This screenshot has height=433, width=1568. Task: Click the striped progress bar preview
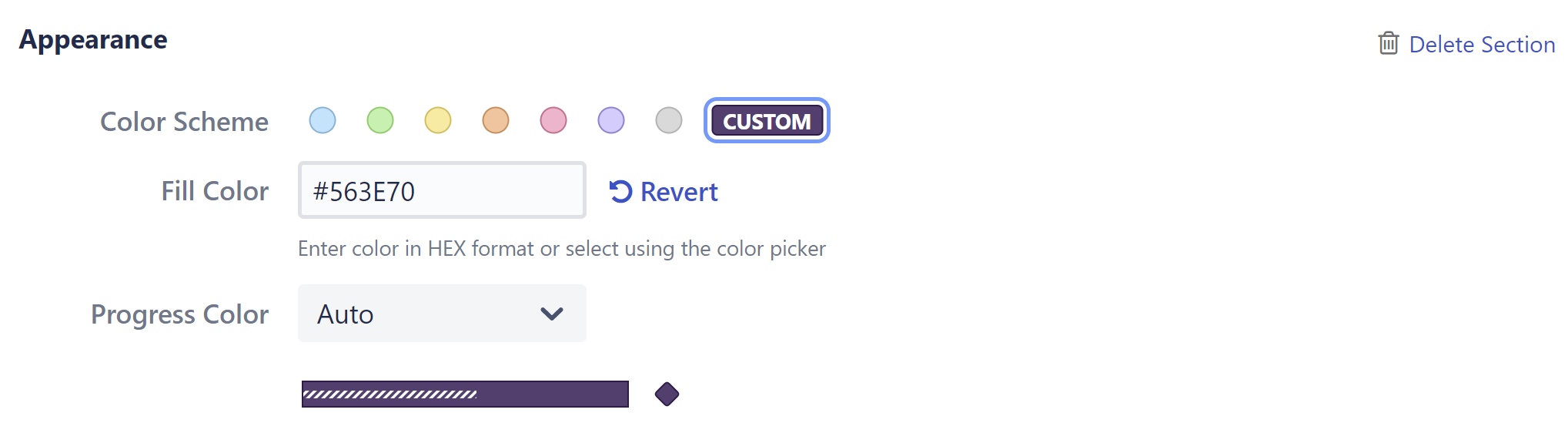465,394
